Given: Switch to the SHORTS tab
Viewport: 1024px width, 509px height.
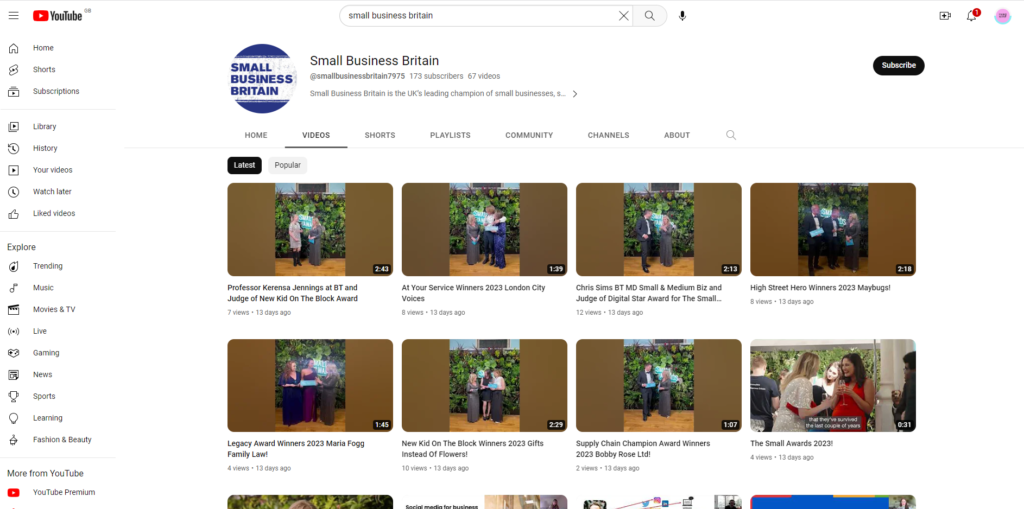Looking at the screenshot, I should (x=380, y=135).
